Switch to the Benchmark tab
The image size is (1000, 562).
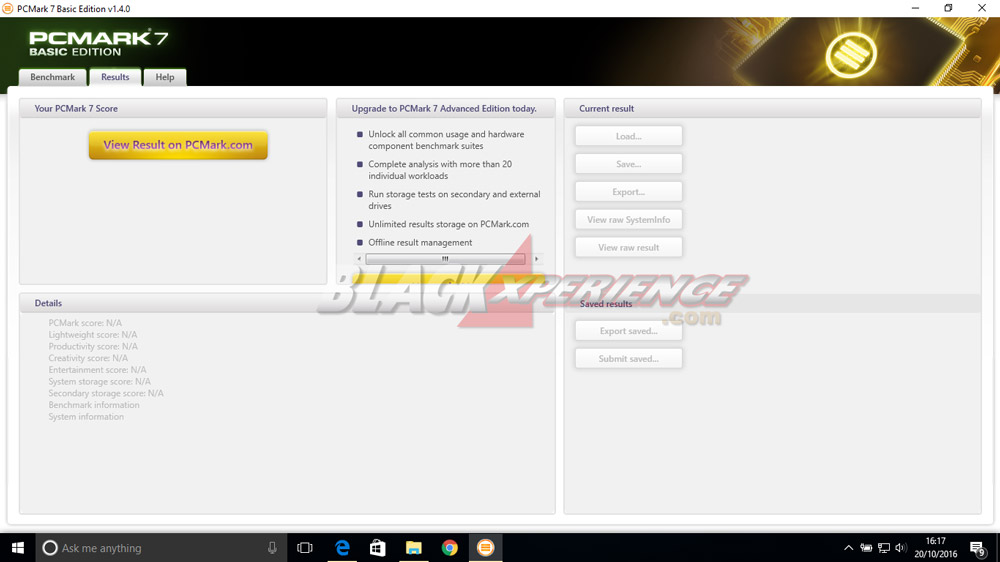pyautogui.click(x=52, y=77)
